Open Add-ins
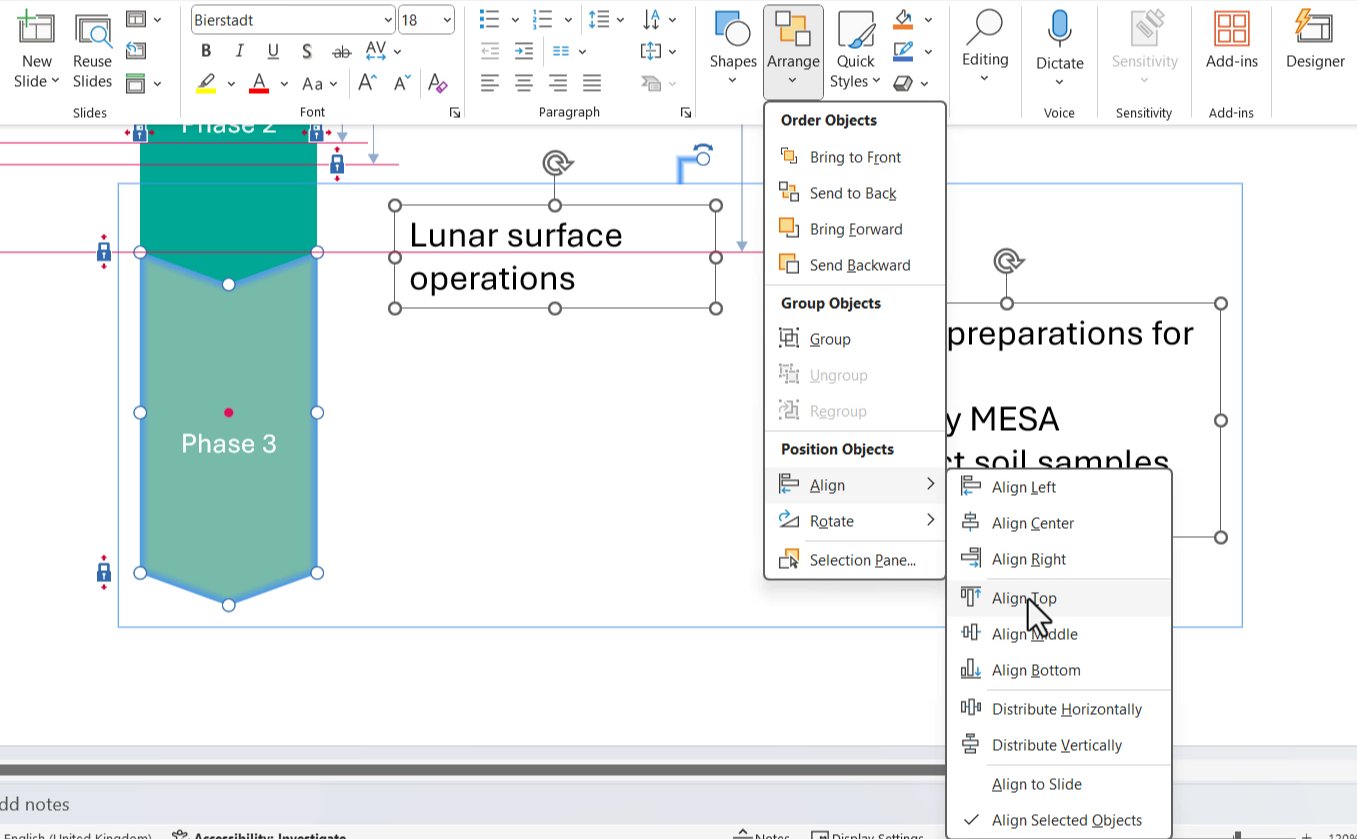1357x839 pixels. (x=1231, y=42)
